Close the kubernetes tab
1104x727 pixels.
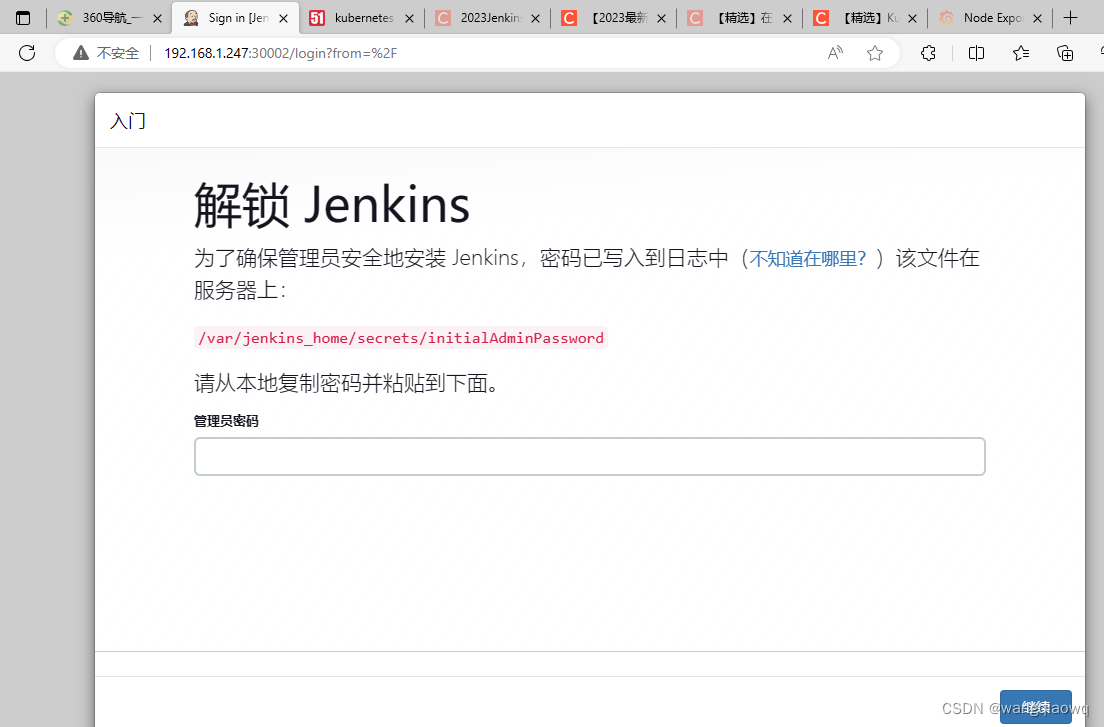click(x=409, y=18)
